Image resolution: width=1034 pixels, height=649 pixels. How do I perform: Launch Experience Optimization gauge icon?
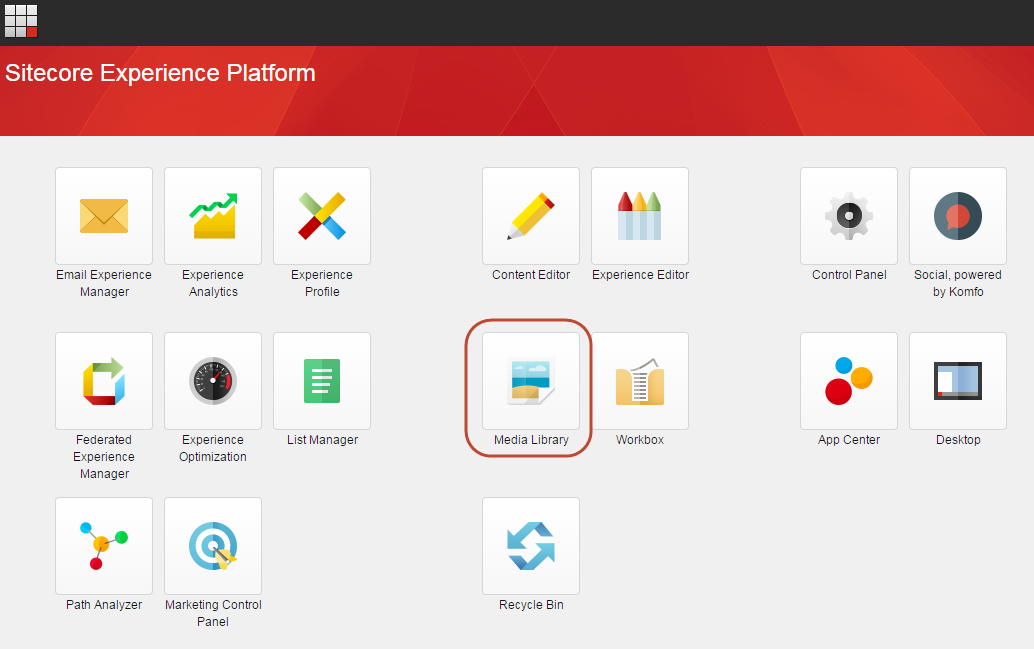pyautogui.click(x=213, y=381)
